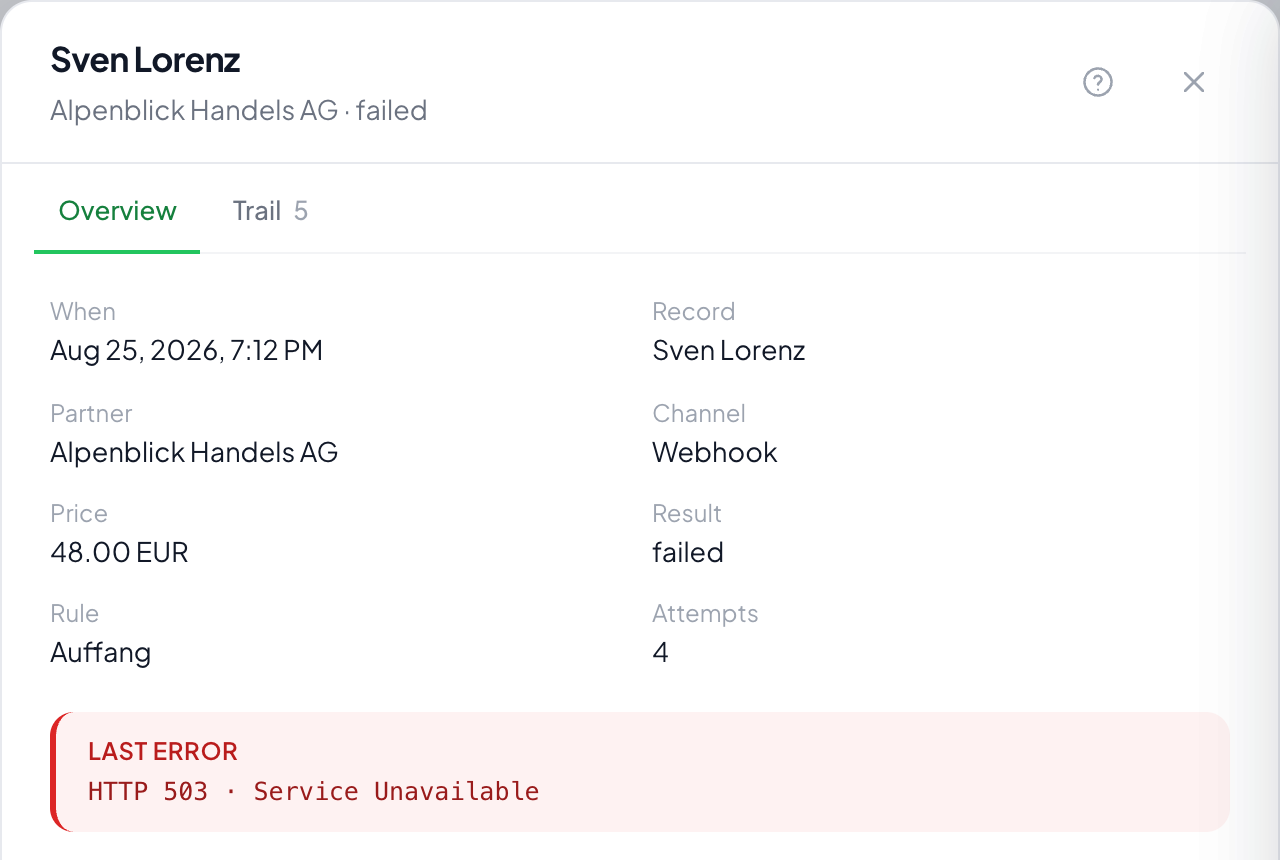This screenshot has height=860, width=1280.
Task: Click the 'Result' field label
Action: coord(687,514)
